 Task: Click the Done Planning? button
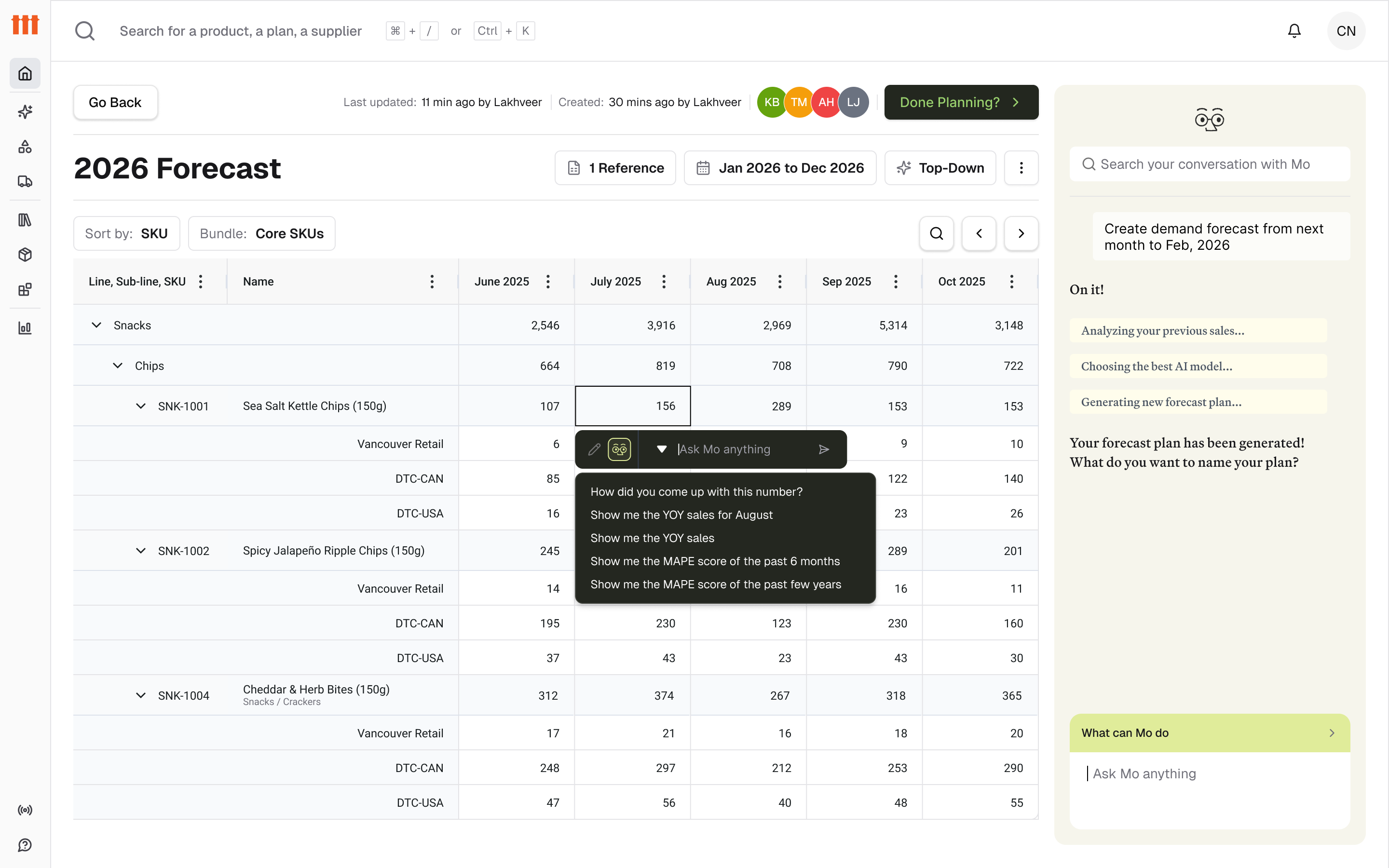pos(961,102)
